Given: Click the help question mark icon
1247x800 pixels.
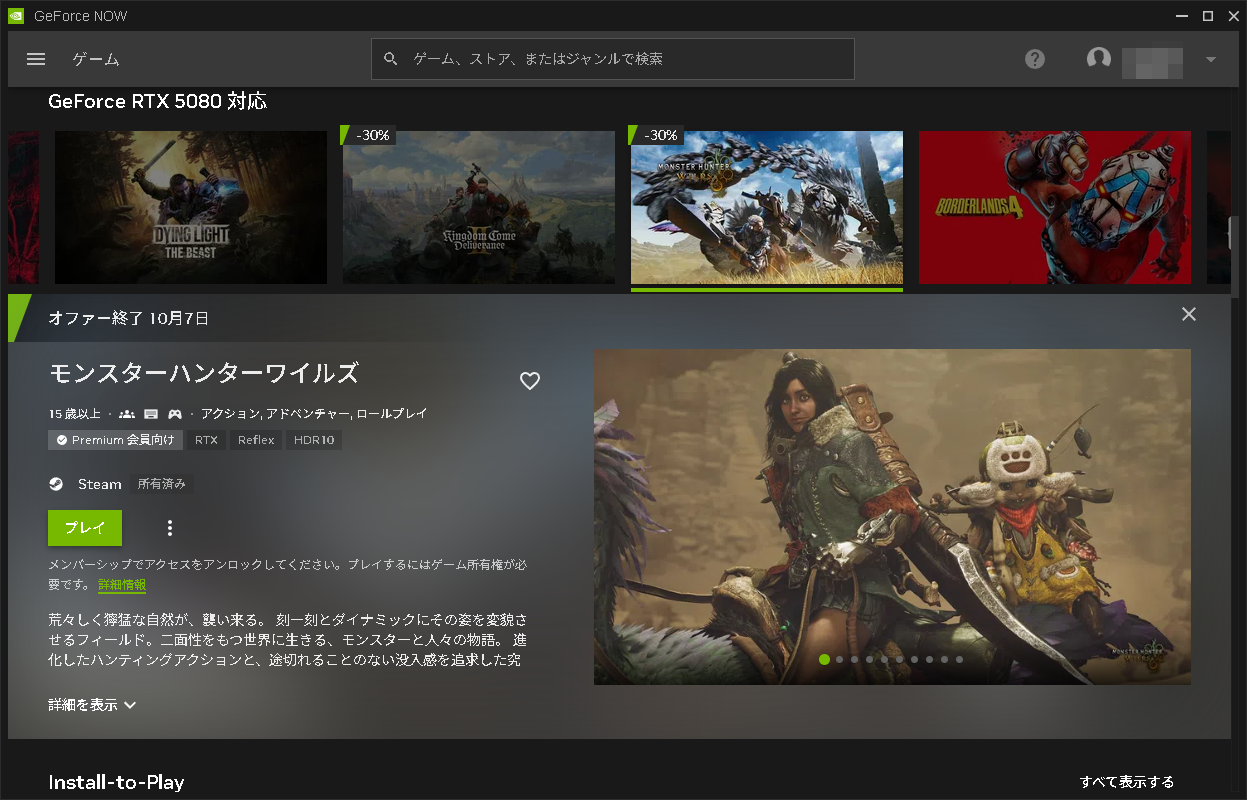Looking at the screenshot, I should (x=1034, y=59).
